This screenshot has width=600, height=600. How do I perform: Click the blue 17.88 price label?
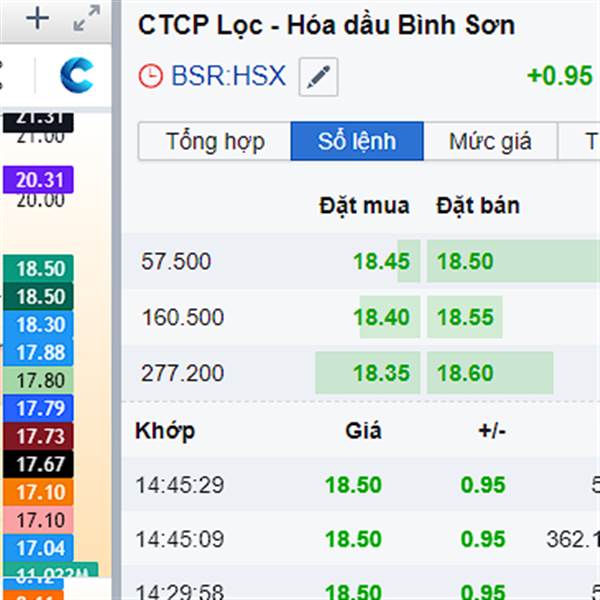pyautogui.click(x=38, y=352)
